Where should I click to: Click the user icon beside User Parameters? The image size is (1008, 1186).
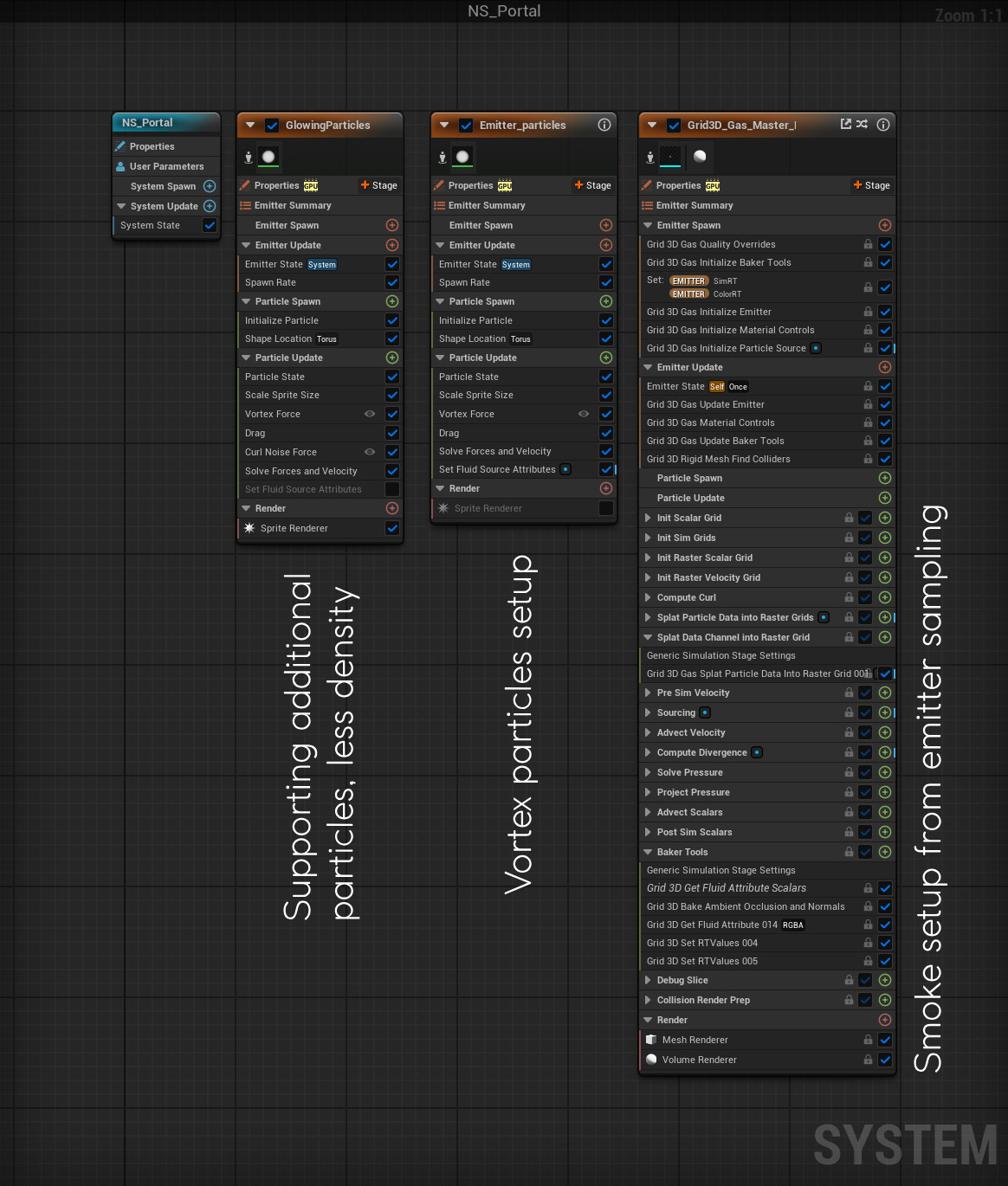click(x=121, y=166)
